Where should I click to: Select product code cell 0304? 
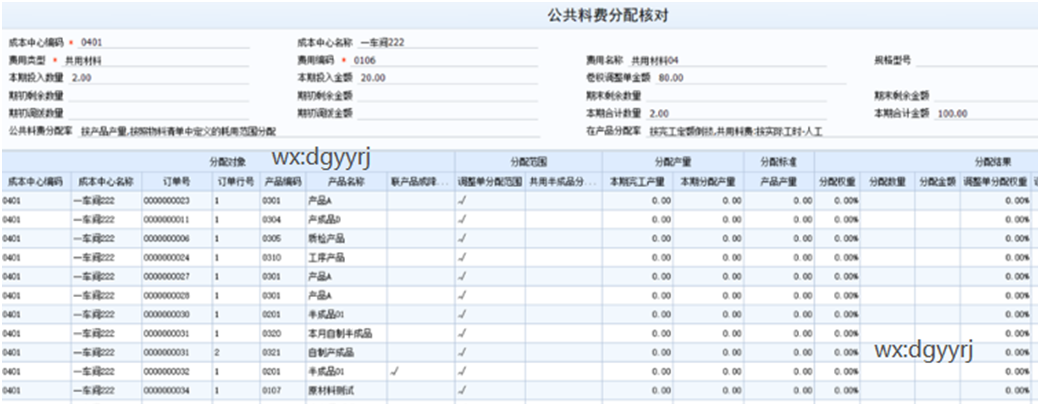[283, 220]
